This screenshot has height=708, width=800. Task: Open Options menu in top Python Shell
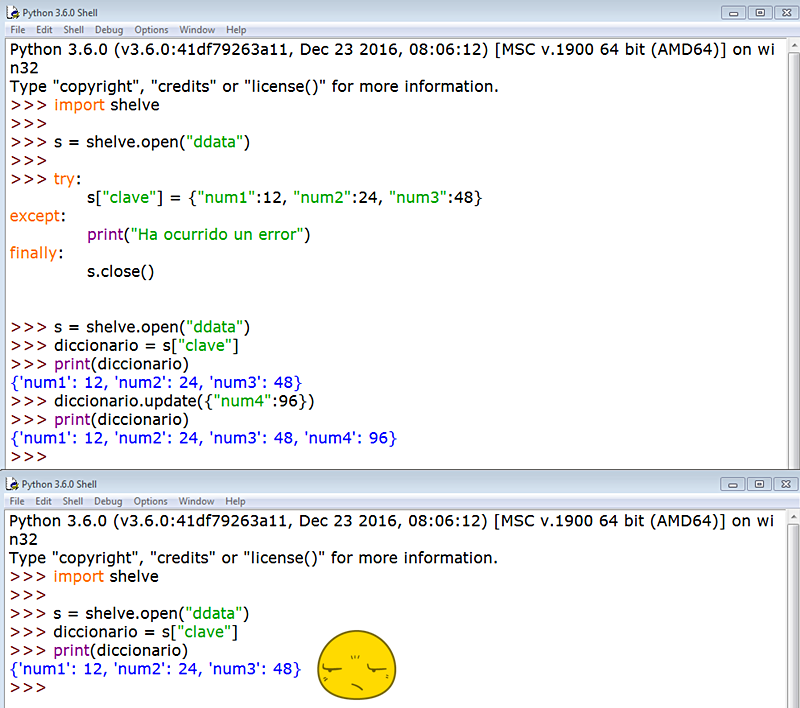[152, 30]
